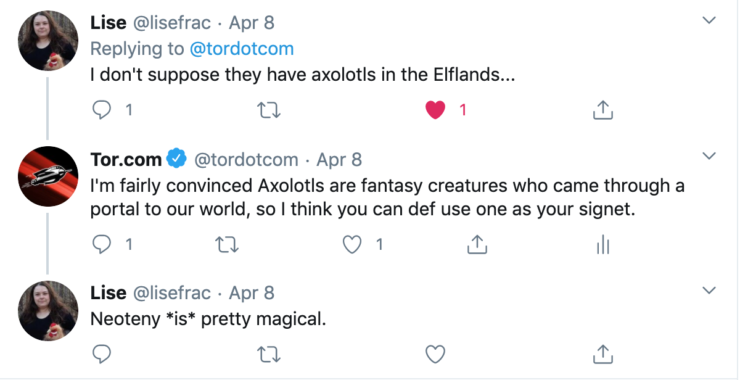Viewport: 740px width, 380px height.
Task: Open more options for Lise's first tweet
Action: [709, 20]
